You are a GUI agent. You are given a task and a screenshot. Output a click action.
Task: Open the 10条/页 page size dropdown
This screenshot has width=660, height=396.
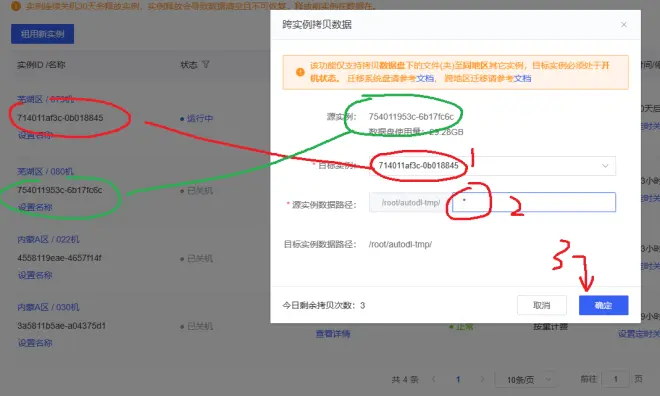[525, 380]
